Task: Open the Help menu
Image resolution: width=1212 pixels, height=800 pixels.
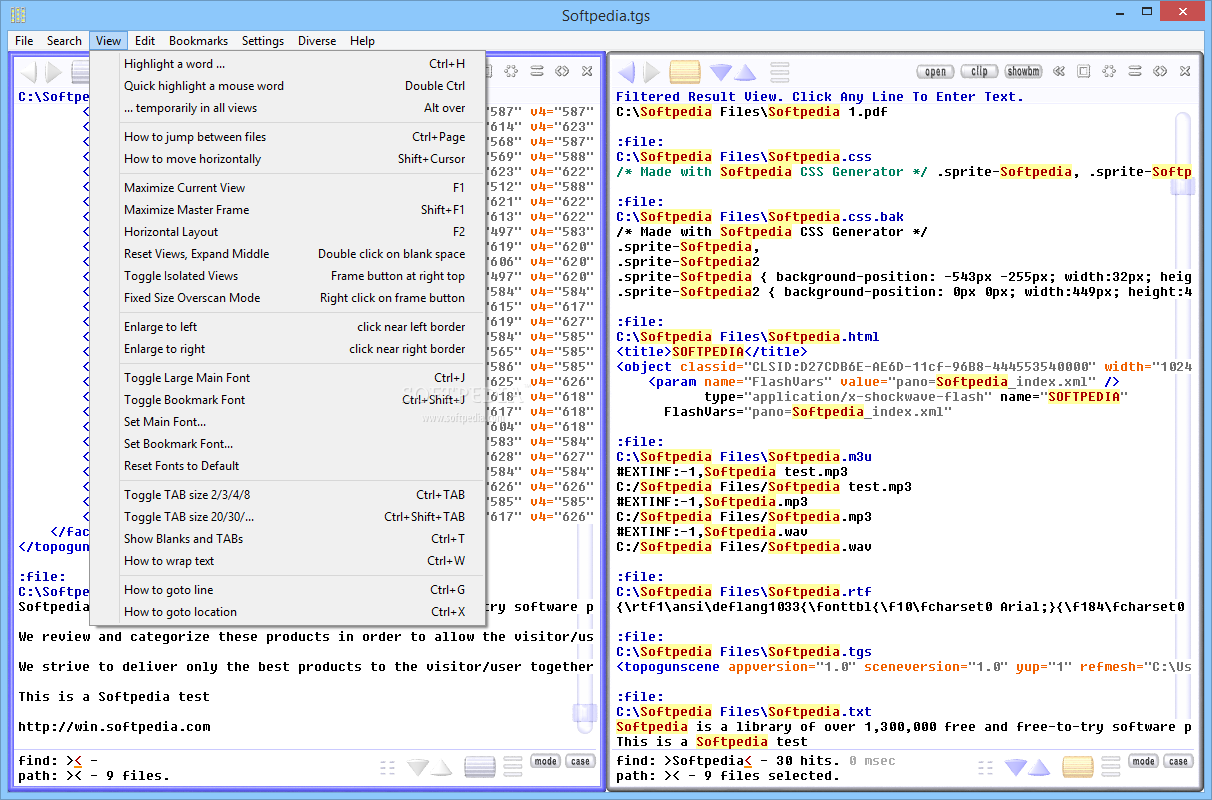Action: [362, 41]
